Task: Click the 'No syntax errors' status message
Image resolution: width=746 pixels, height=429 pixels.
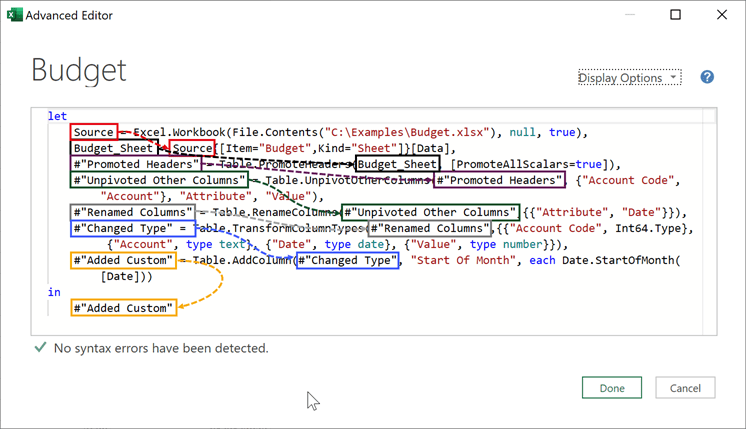Action: (x=161, y=348)
